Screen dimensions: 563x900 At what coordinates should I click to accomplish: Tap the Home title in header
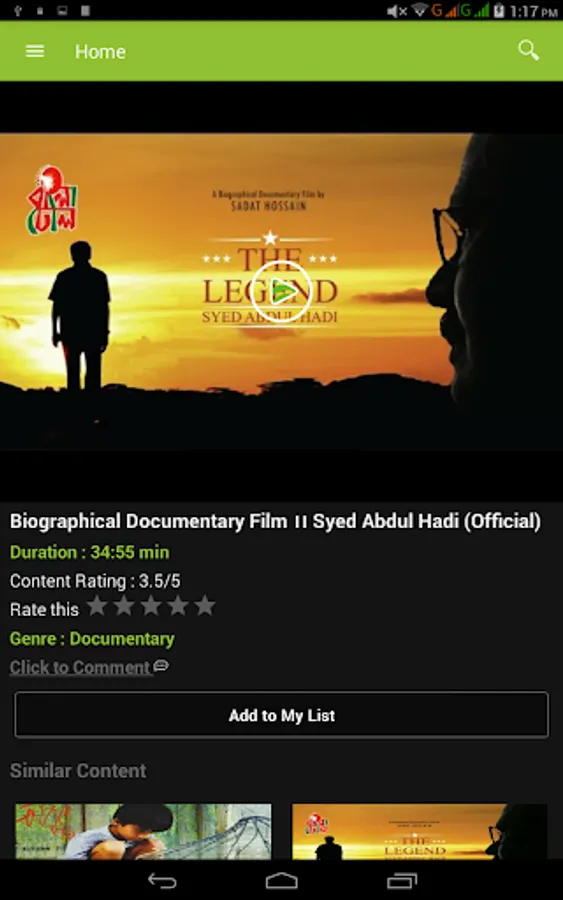pyautogui.click(x=100, y=52)
